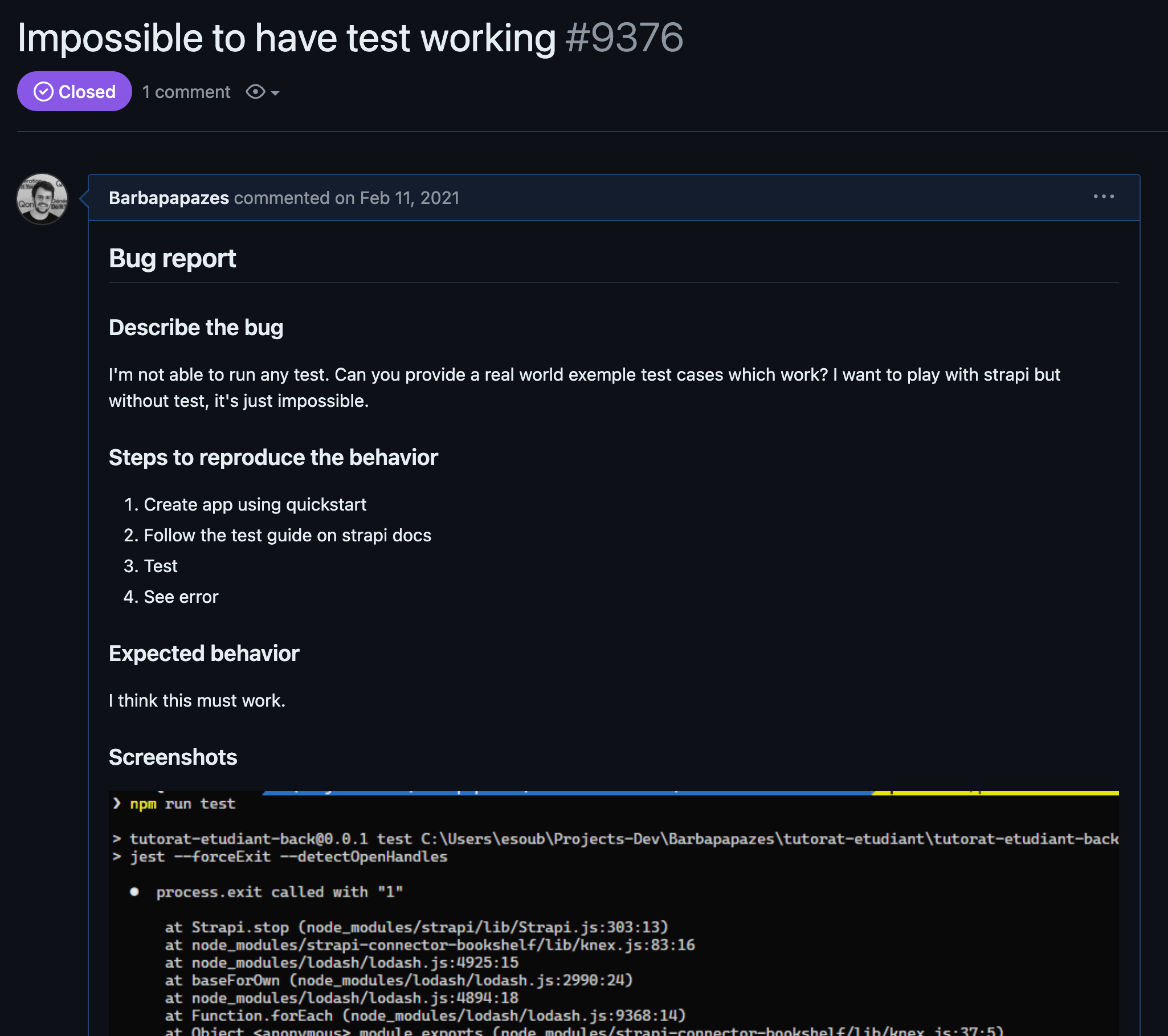Open the terminal screenshot under Screenshots

coord(611,914)
